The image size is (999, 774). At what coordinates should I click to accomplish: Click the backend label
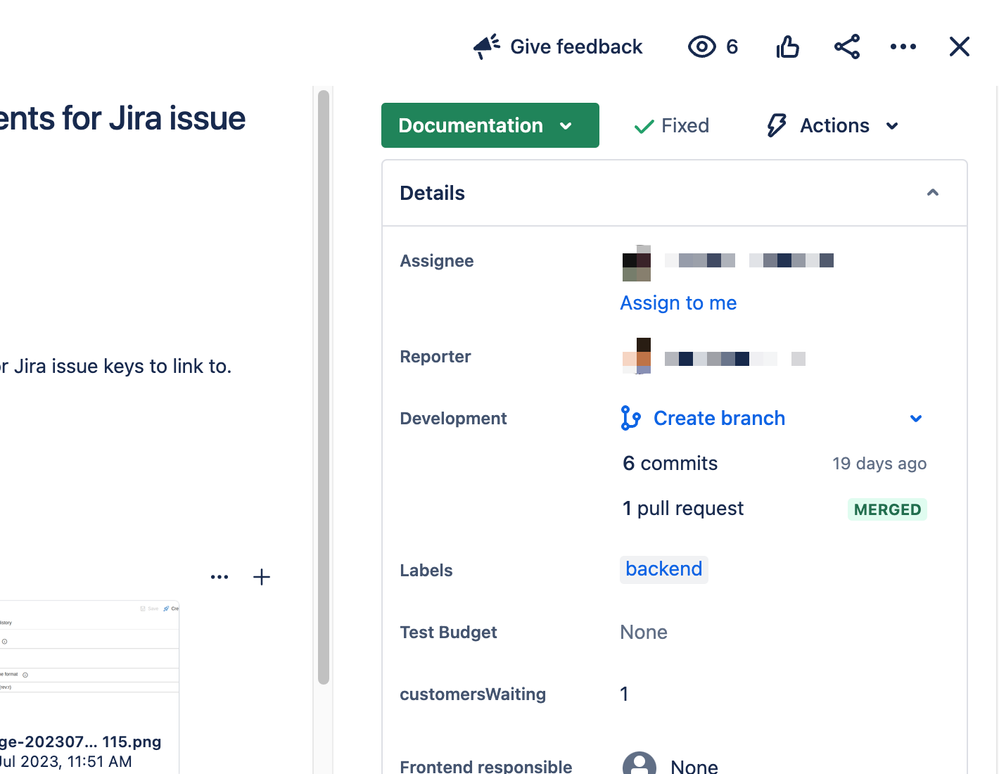(x=663, y=569)
